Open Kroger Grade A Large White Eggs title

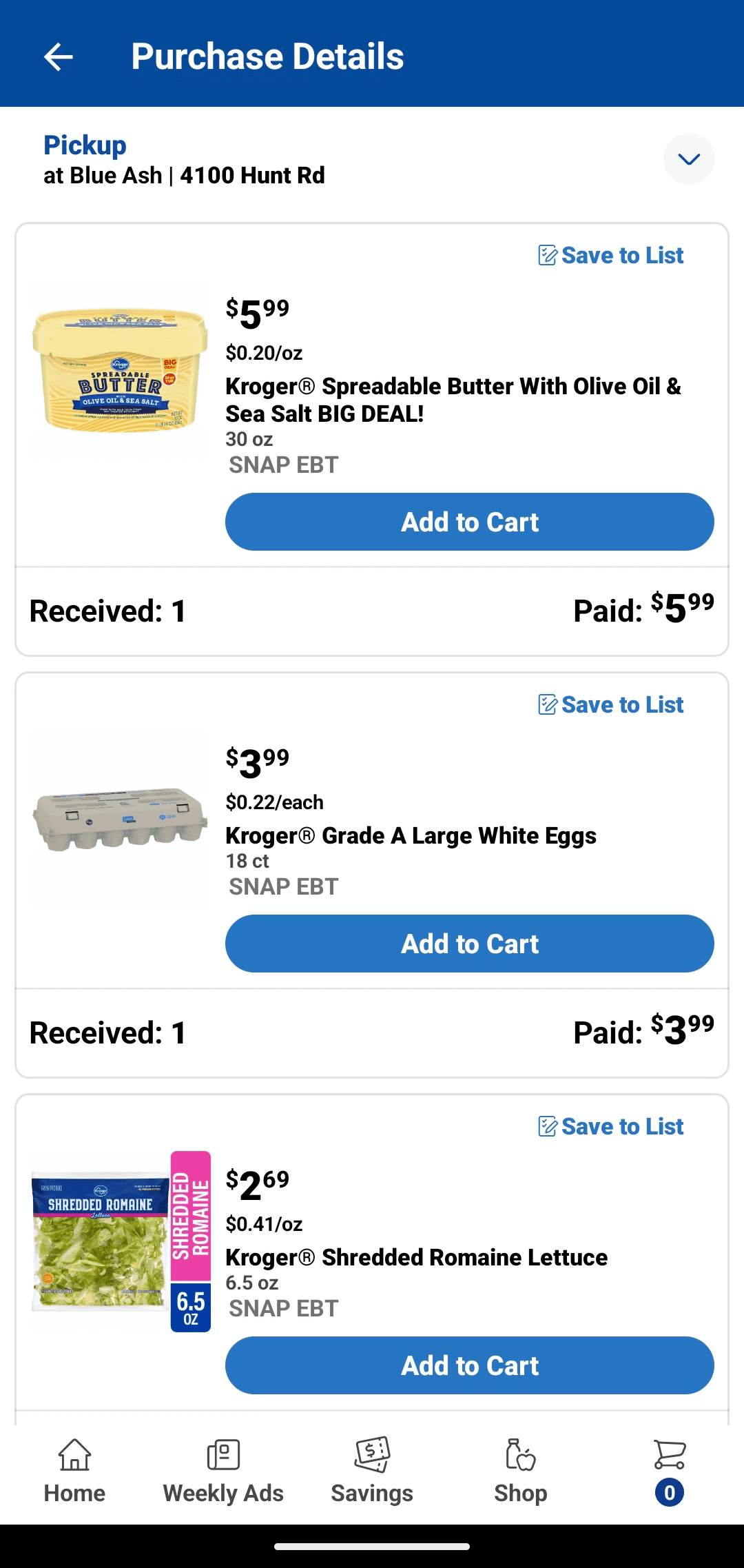[x=411, y=835]
